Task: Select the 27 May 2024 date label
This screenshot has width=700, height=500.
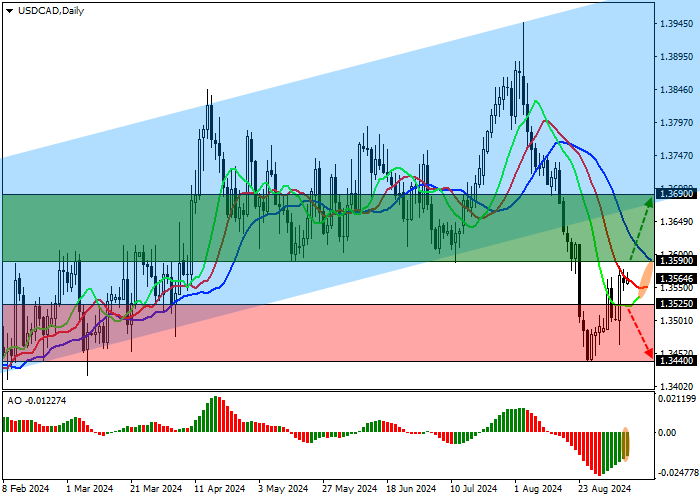Action: tap(350, 488)
